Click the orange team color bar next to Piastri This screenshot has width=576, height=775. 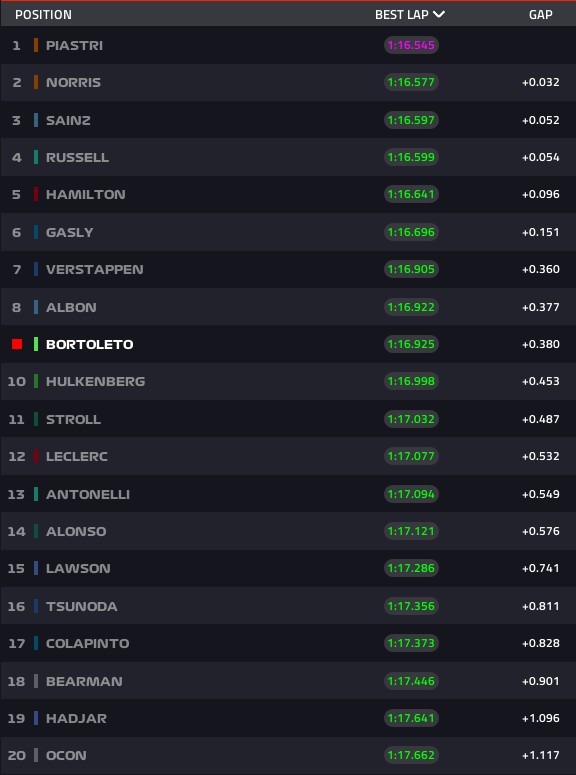(36, 45)
